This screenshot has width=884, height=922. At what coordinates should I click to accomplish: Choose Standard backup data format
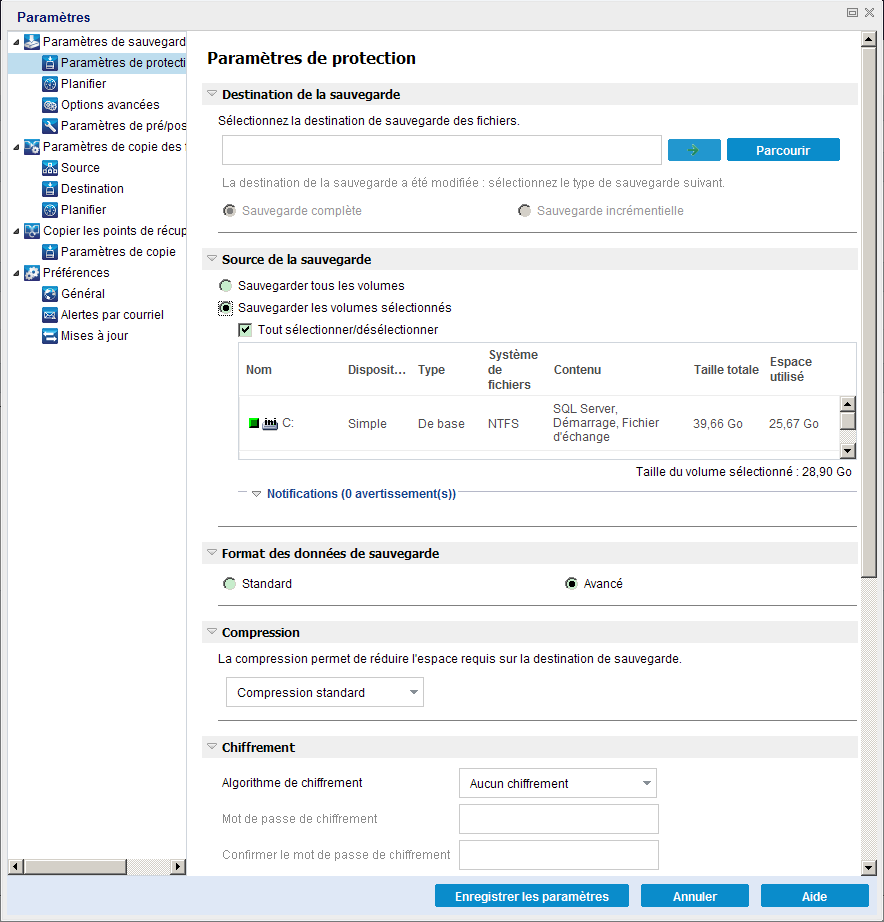pos(230,584)
